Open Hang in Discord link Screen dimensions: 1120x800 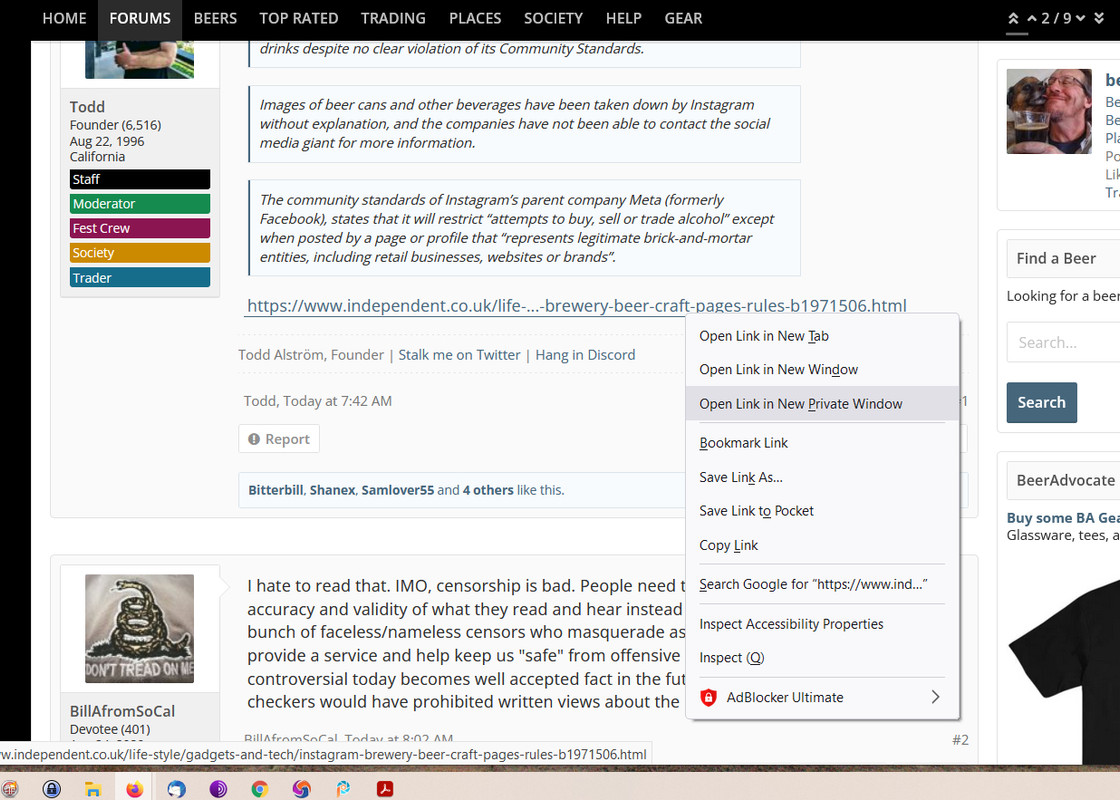coord(585,354)
